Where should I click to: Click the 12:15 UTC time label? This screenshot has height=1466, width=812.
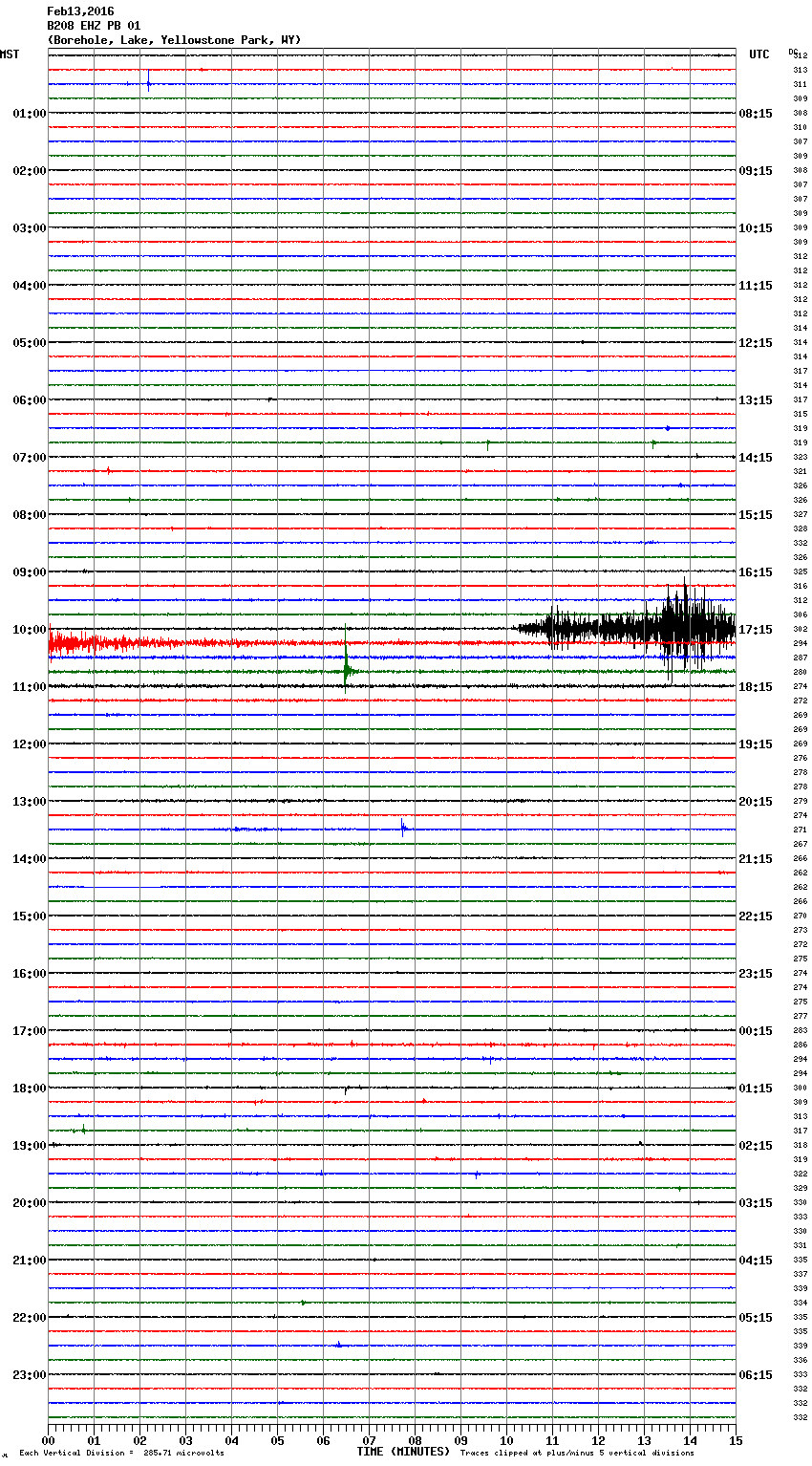756,343
